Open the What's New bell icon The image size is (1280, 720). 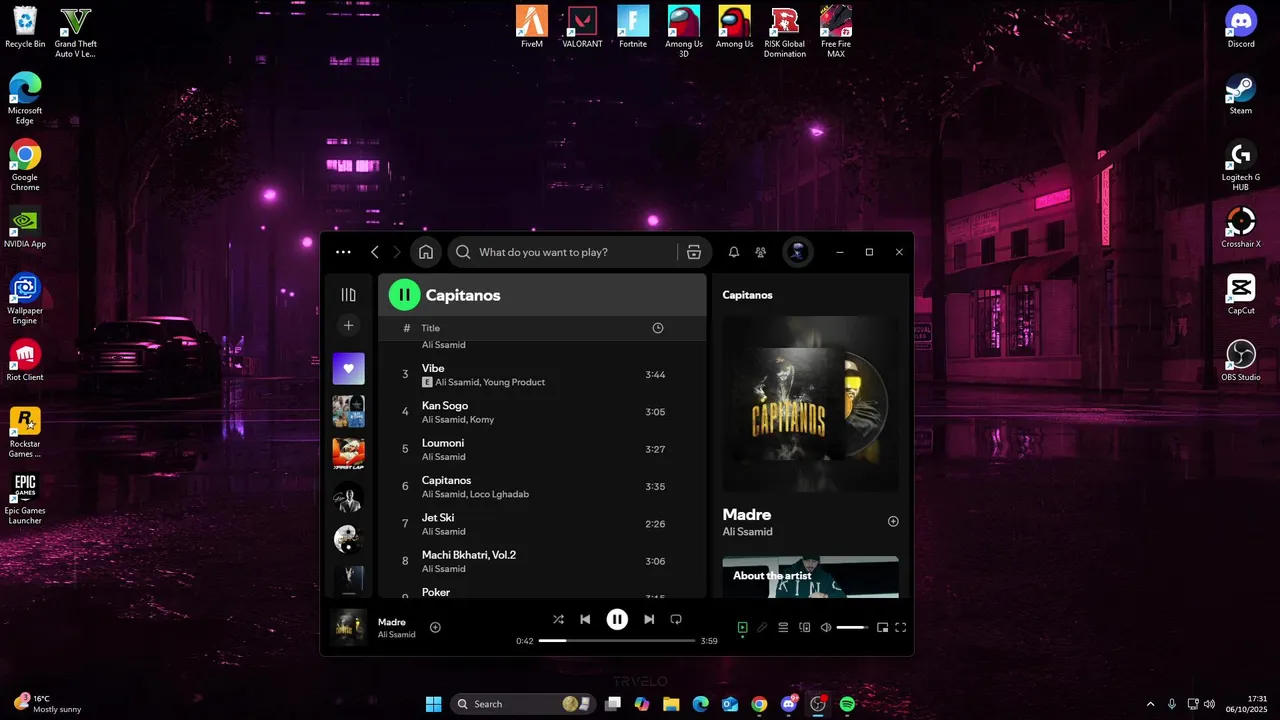tap(733, 252)
